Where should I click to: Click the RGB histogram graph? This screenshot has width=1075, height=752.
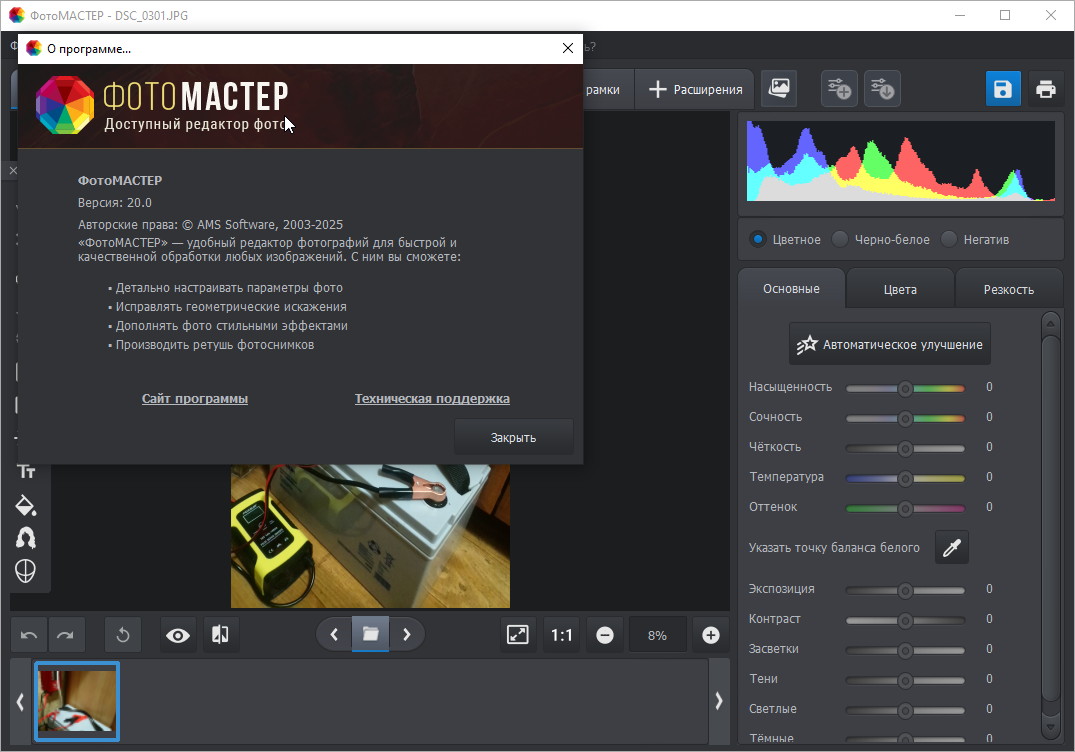900,161
